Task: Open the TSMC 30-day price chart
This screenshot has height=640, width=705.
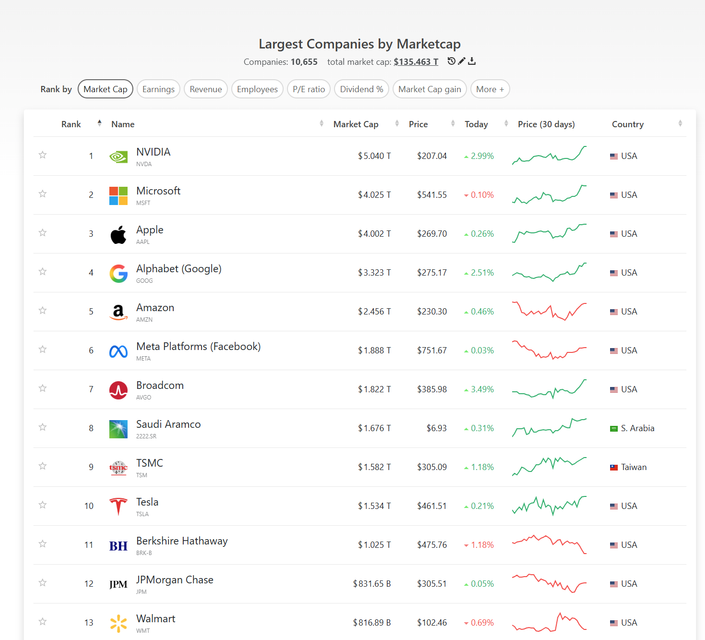Action: coord(549,466)
